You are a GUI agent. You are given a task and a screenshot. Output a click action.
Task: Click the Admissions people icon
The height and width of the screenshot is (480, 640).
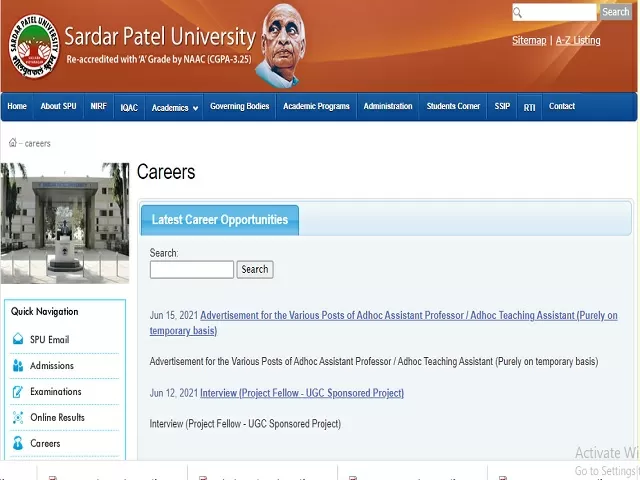(x=18, y=365)
